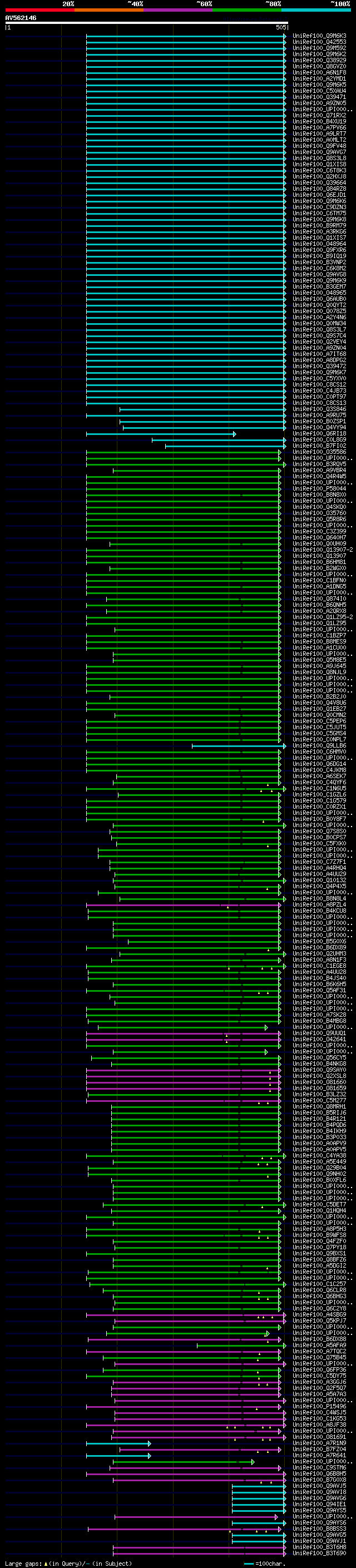The image size is (356, 1568).
Task: Select the AV562146 query name
Action: coord(21,18)
